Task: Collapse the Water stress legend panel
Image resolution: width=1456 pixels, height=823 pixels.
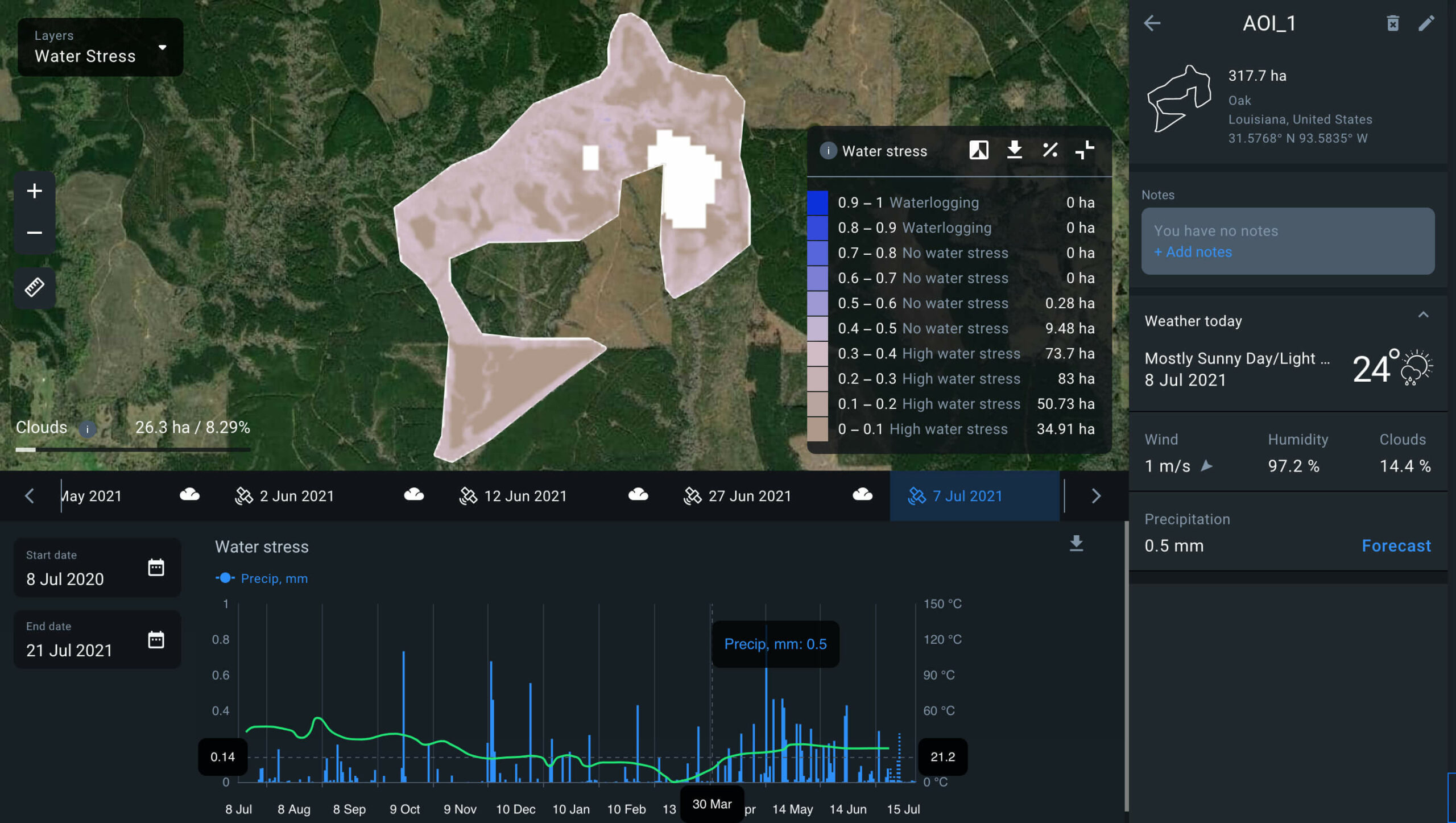Action: [1085, 150]
